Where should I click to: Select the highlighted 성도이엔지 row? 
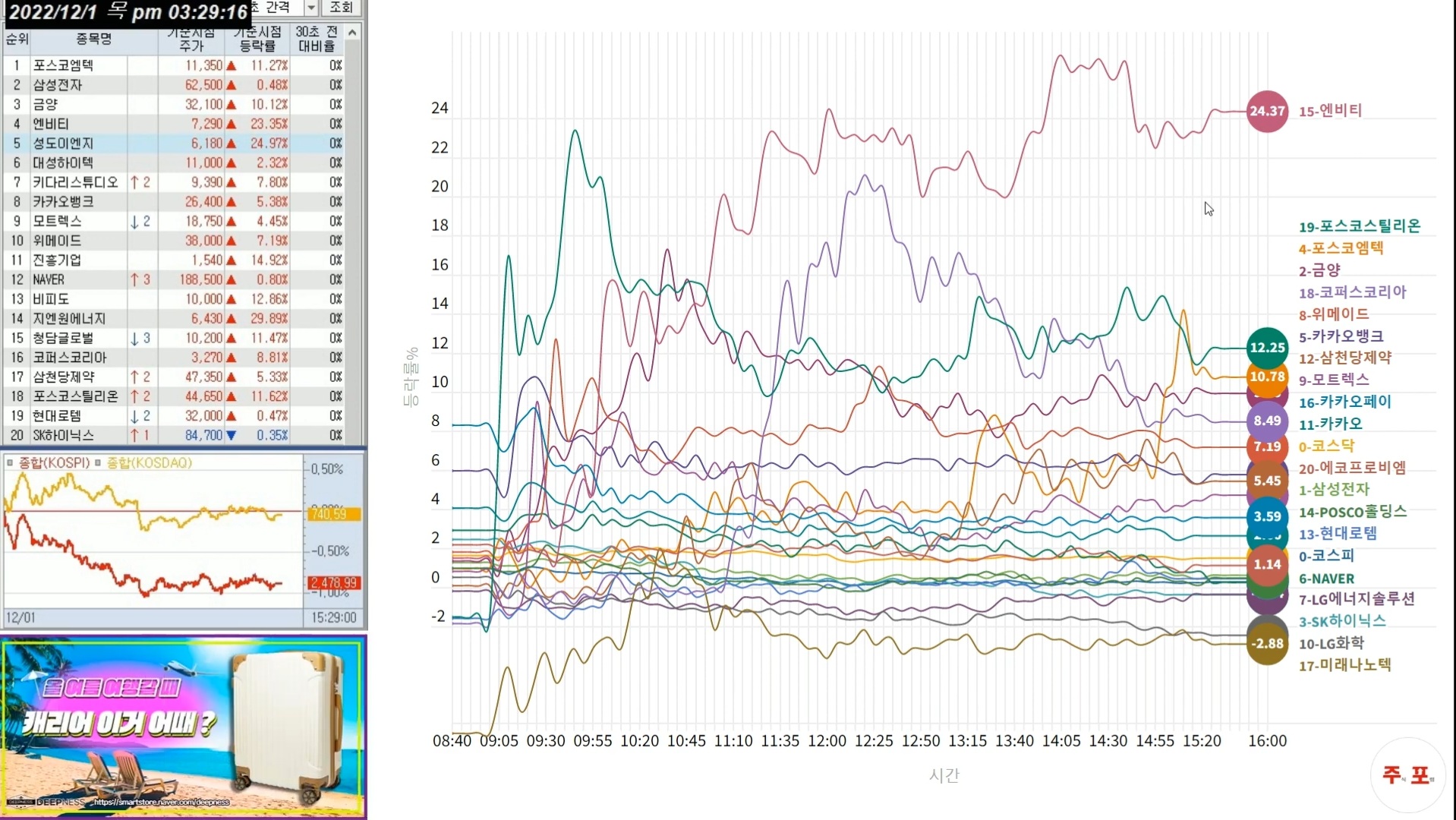click(174, 143)
